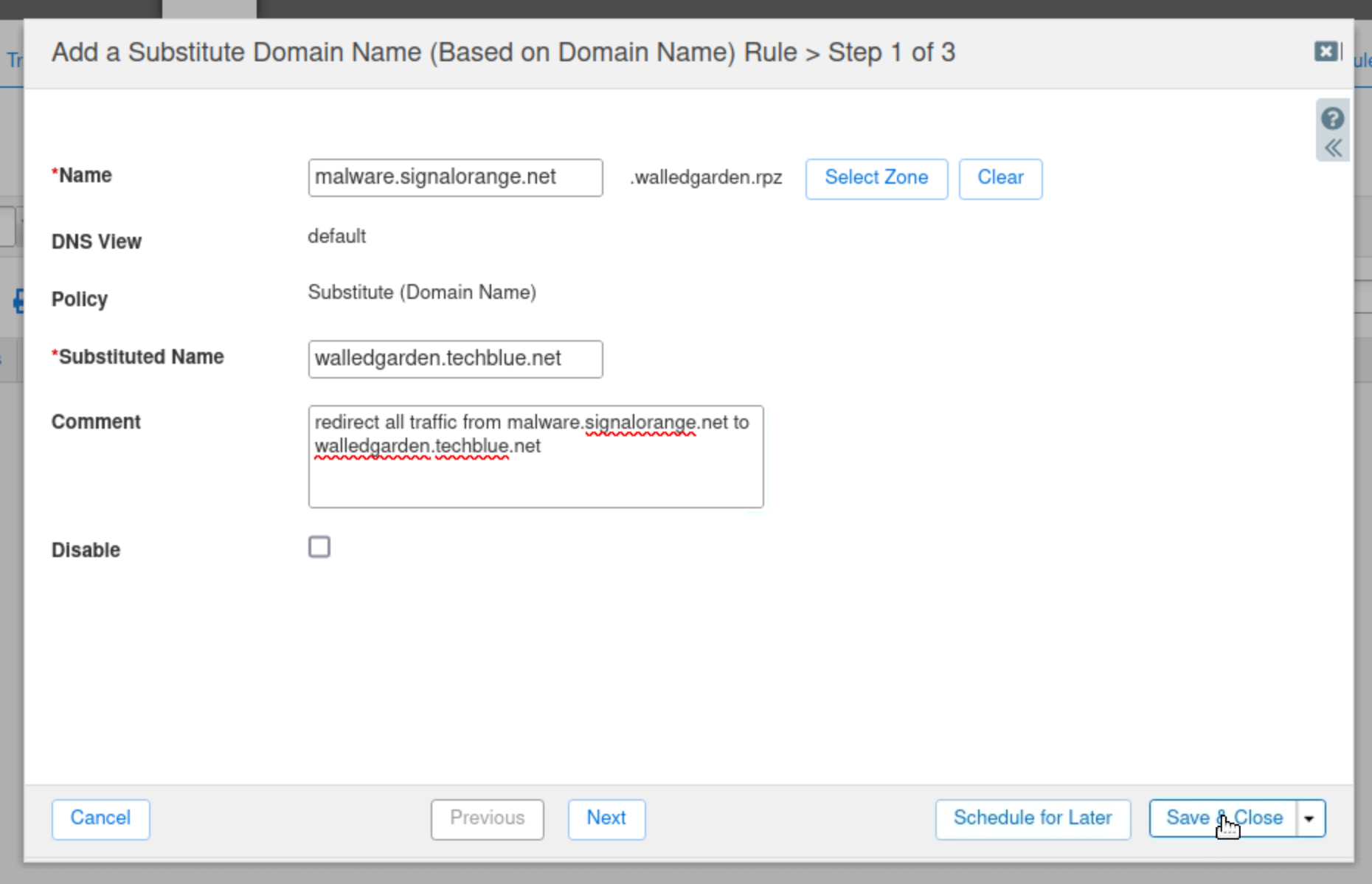Enable the Disable checkbox
Screen dimensions: 1372x884
coord(319,548)
